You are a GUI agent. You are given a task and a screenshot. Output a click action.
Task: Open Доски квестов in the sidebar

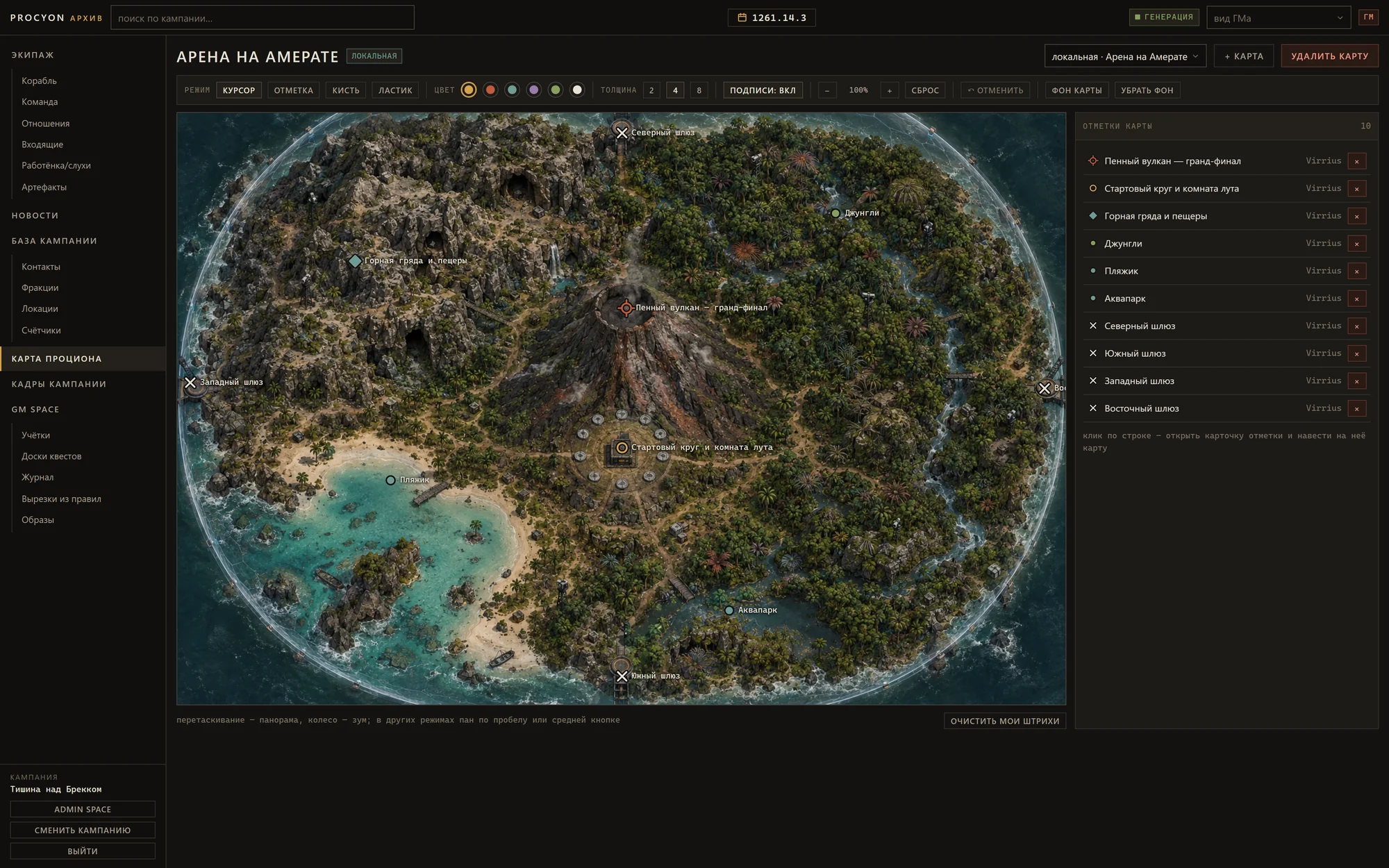tap(51, 456)
